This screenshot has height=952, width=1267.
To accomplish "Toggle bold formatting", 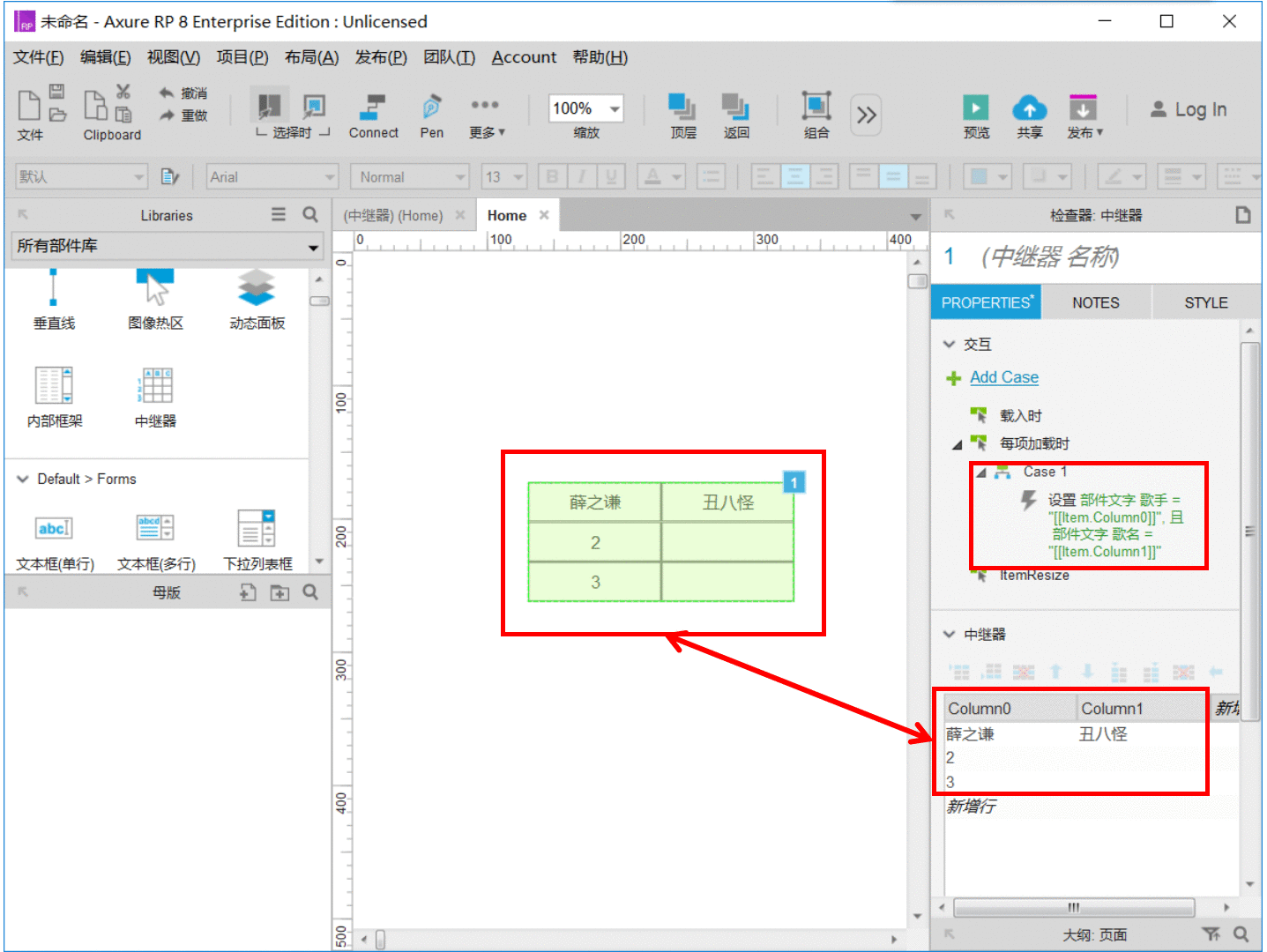I will click(x=552, y=176).
